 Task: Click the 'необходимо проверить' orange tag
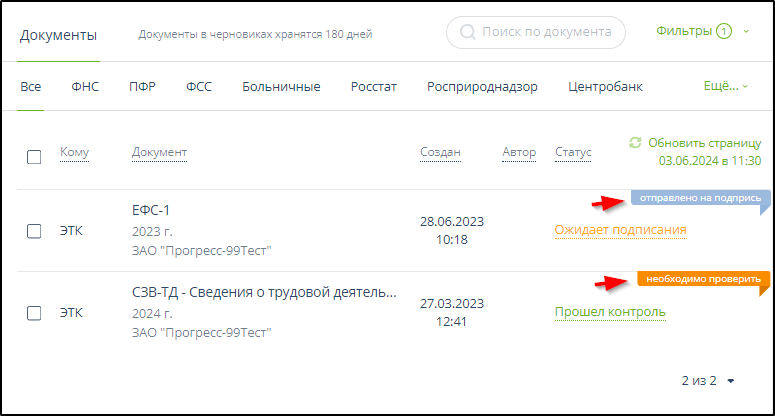(701, 278)
